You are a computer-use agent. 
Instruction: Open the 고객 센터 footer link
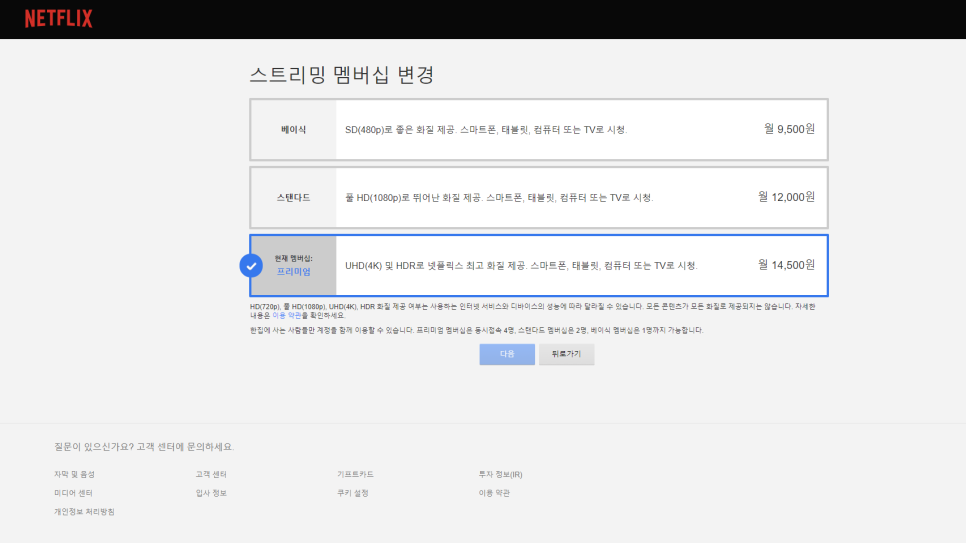[211, 474]
